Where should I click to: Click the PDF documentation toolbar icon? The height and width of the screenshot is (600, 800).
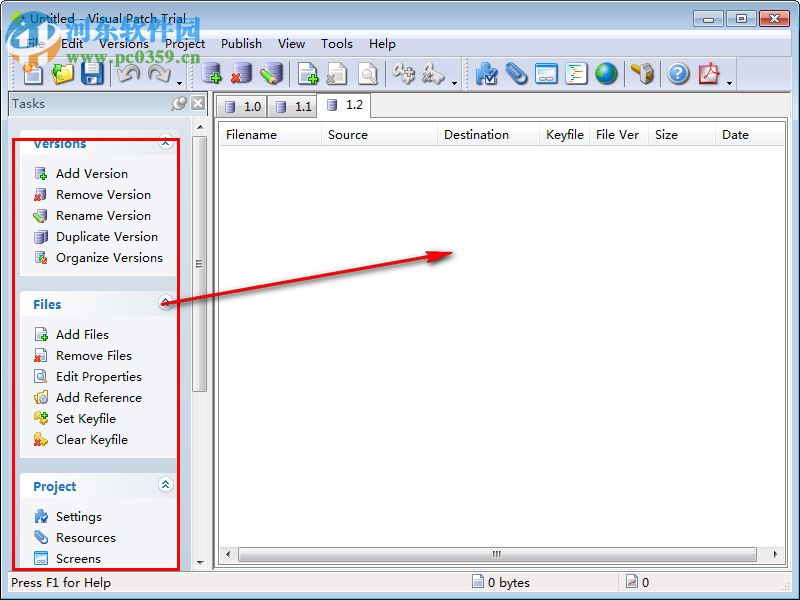click(x=709, y=74)
